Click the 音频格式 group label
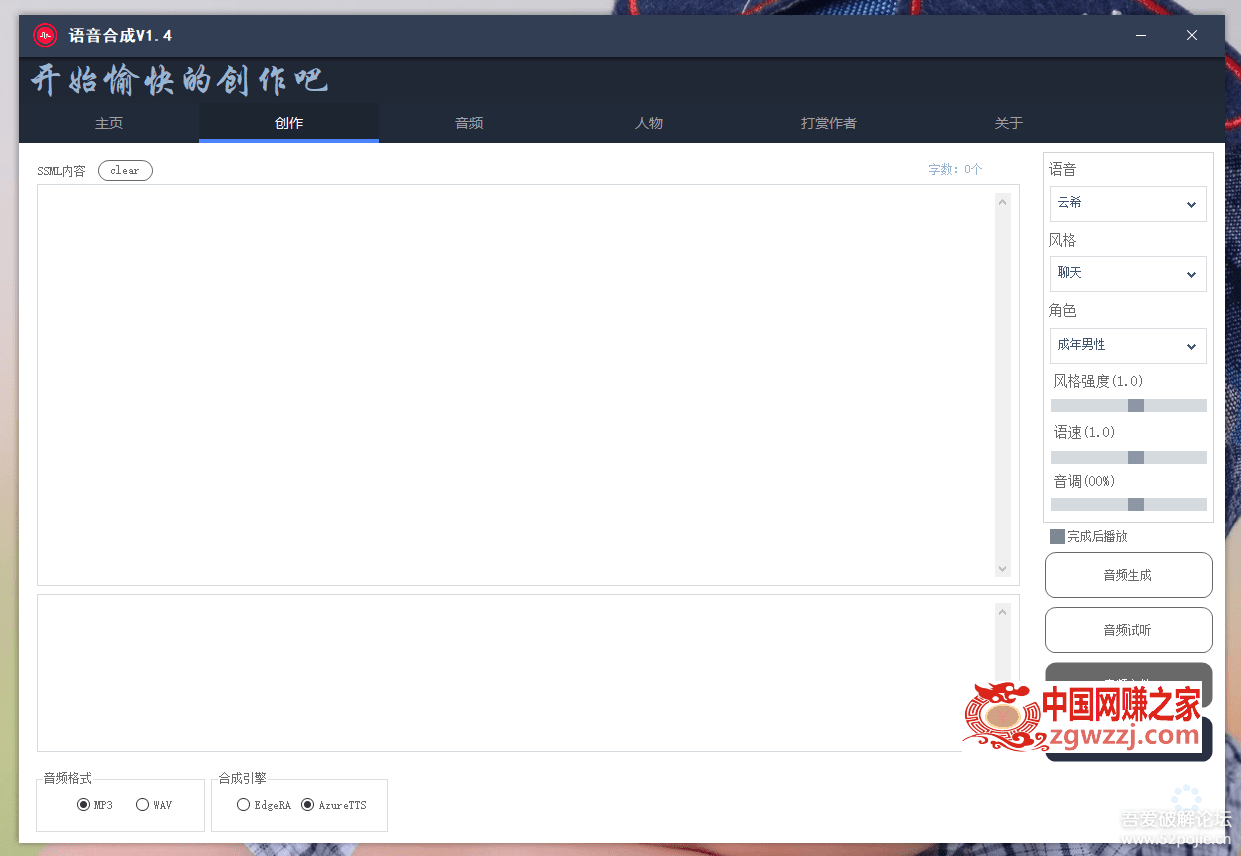 tap(67, 778)
